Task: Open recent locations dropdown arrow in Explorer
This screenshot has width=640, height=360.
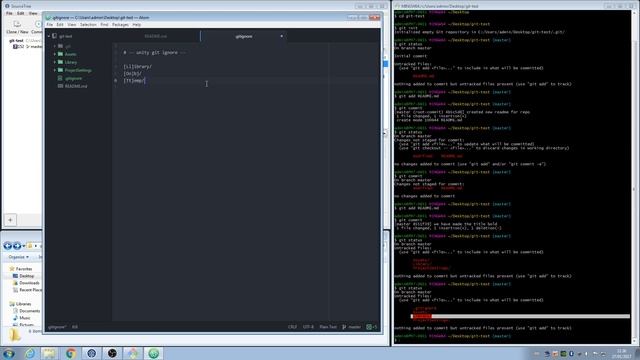Action: (x=24, y=246)
